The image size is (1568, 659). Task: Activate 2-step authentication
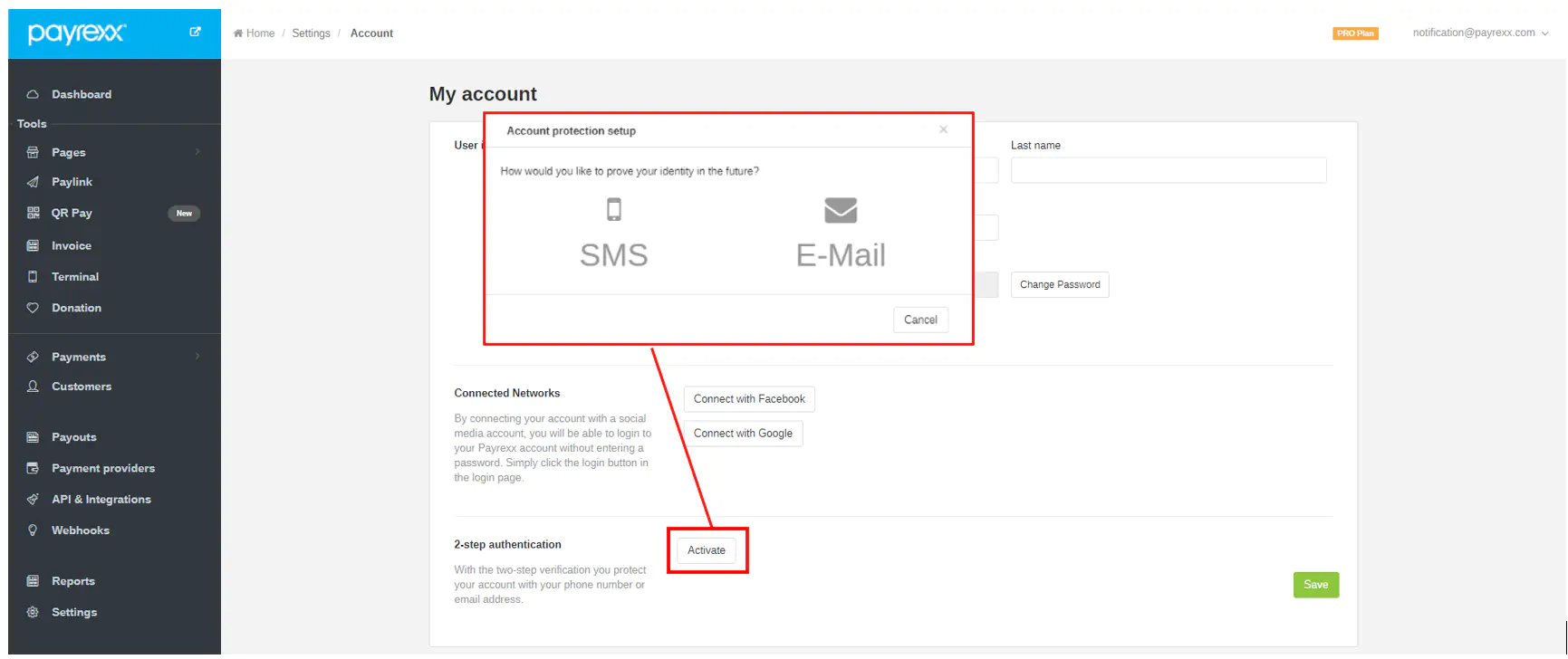coord(707,550)
